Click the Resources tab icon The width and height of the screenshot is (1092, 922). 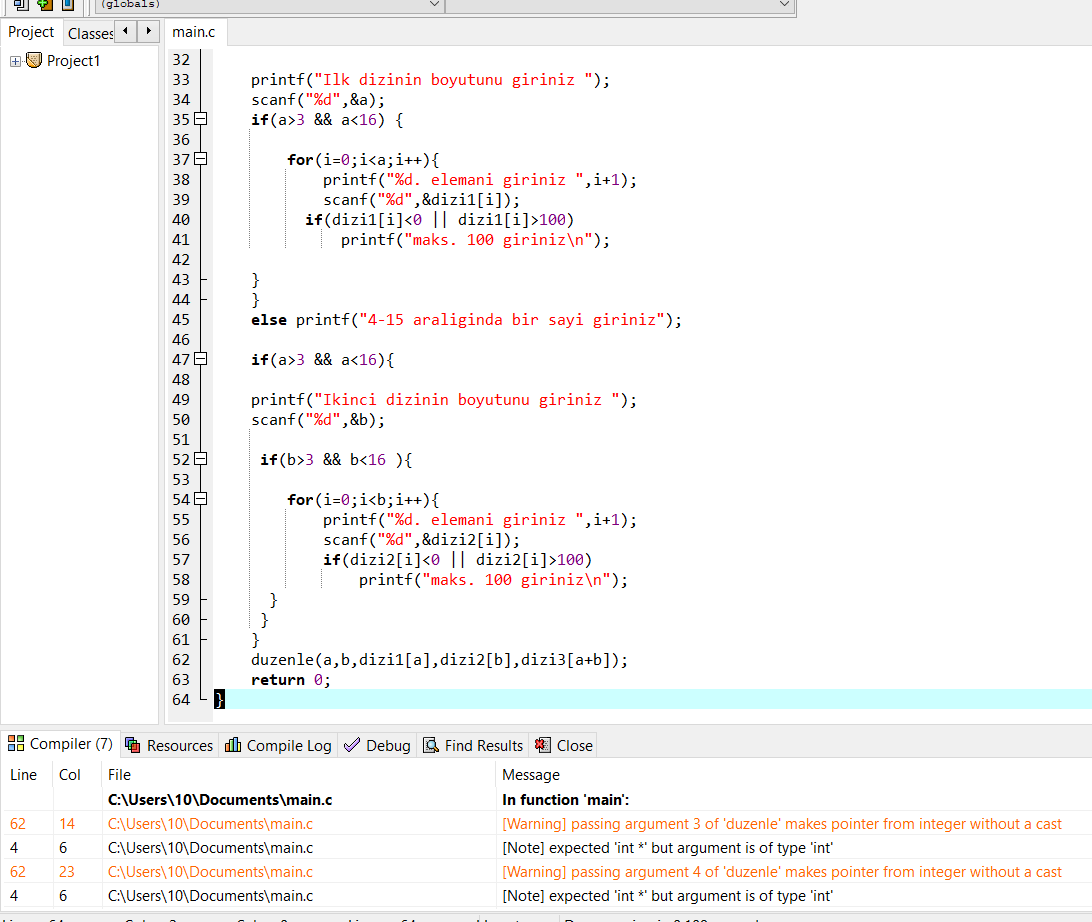[132, 745]
